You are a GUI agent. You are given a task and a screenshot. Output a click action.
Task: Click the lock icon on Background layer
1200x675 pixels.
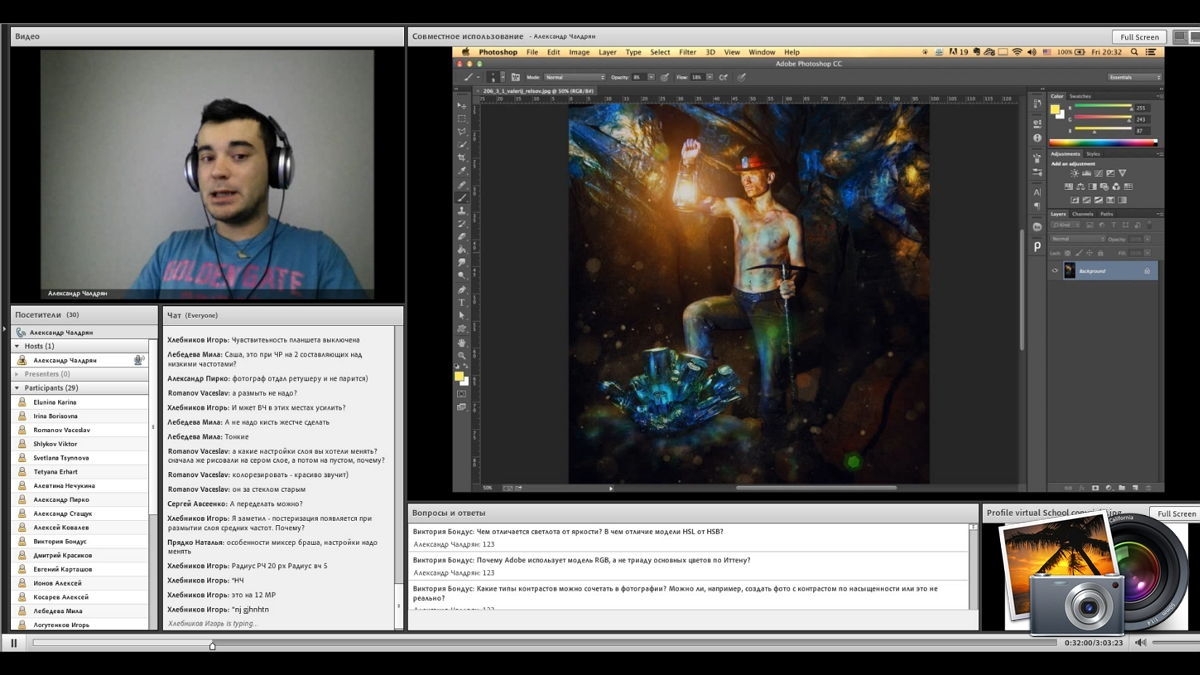(x=1147, y=270)
